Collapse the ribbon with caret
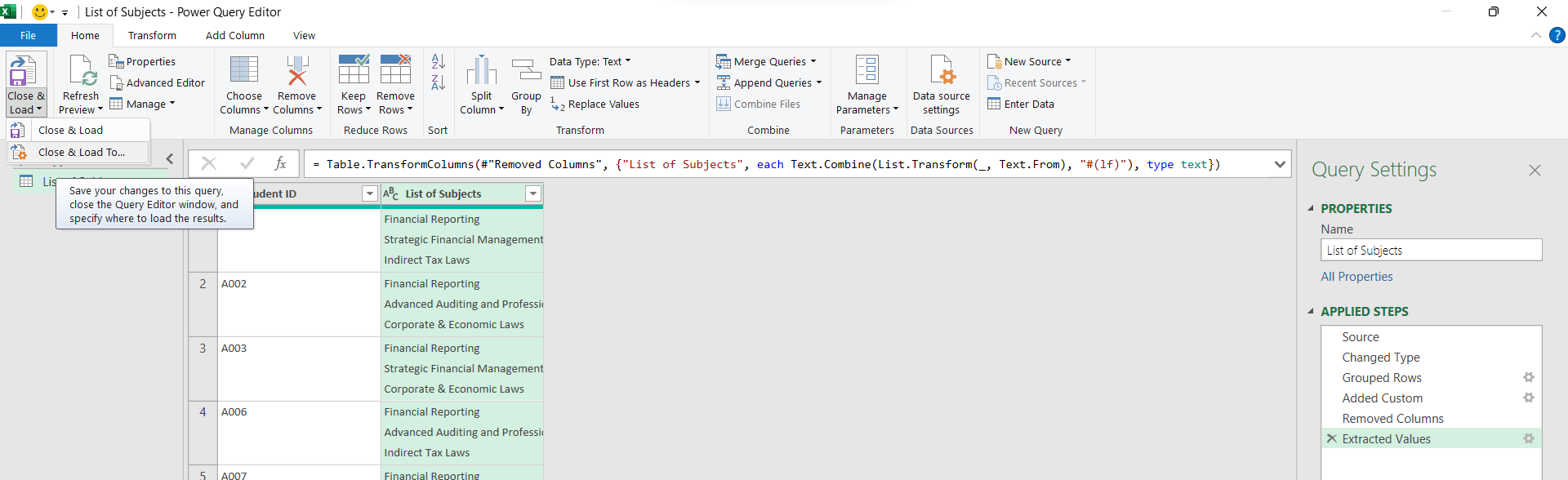This screenshot has height=480, width=1568. coord(1535,35)
